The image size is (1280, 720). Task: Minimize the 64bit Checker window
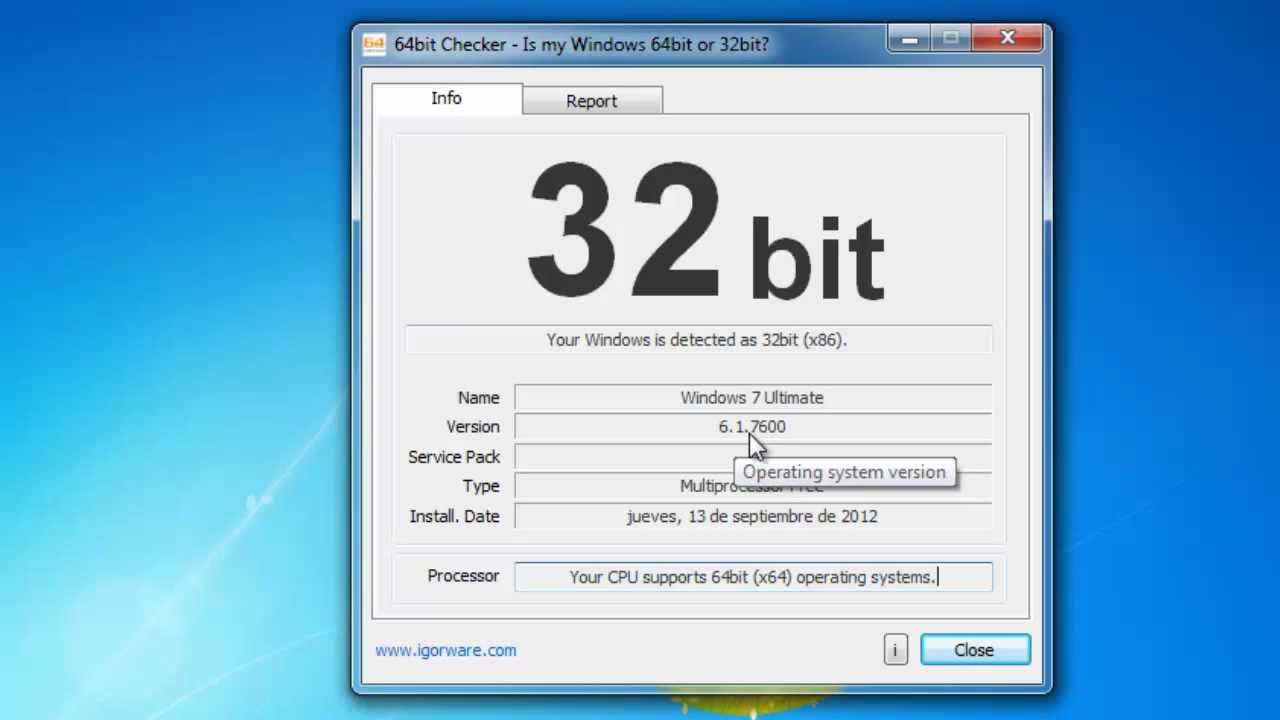910,40
